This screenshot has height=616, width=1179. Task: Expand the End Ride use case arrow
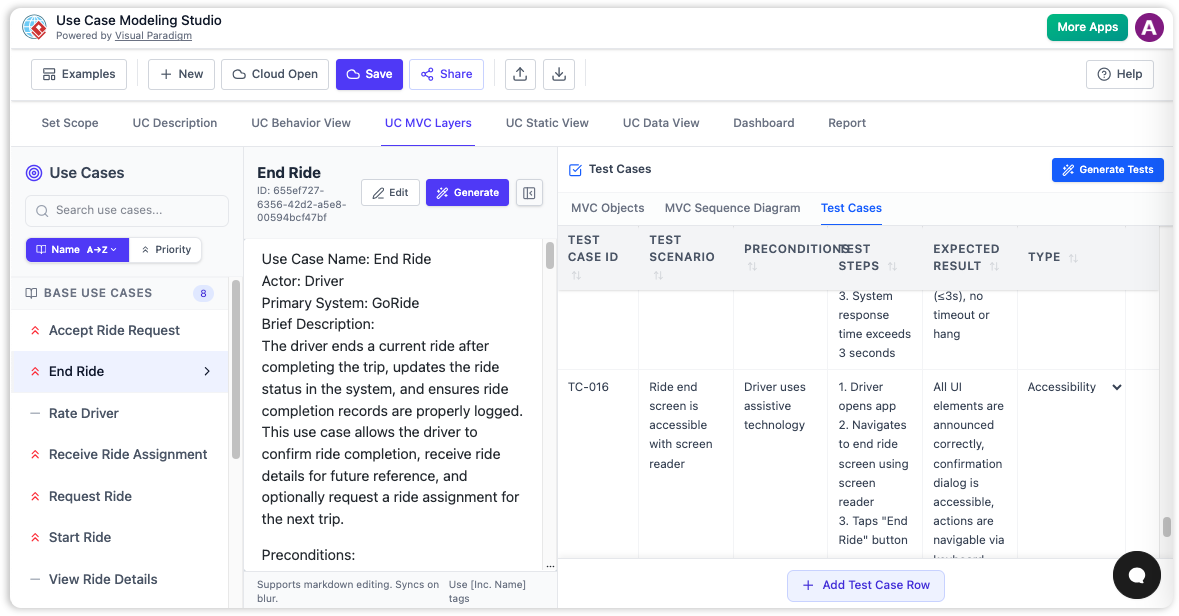pos(208,371)
